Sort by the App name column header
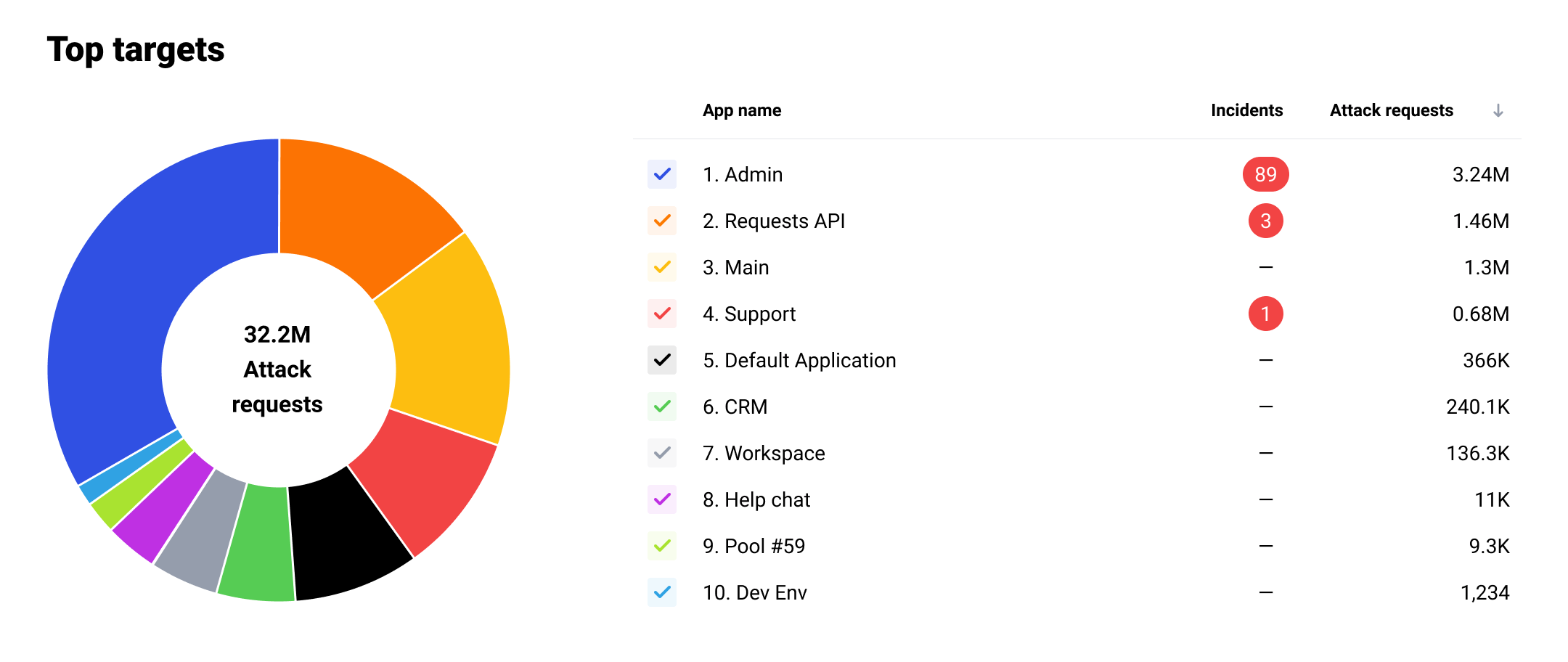The image size is (1568, 662). coord(741,110)
